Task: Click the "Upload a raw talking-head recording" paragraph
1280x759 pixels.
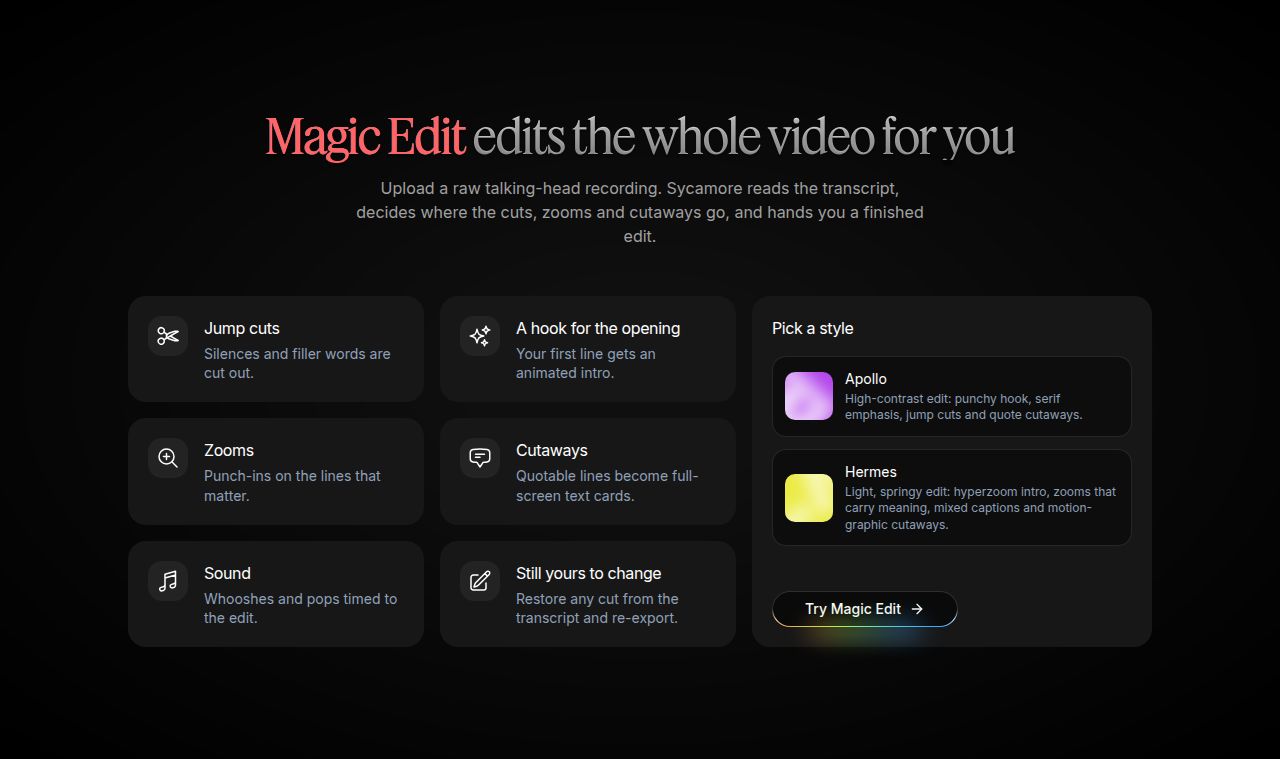Action: [x=640, y=212]
